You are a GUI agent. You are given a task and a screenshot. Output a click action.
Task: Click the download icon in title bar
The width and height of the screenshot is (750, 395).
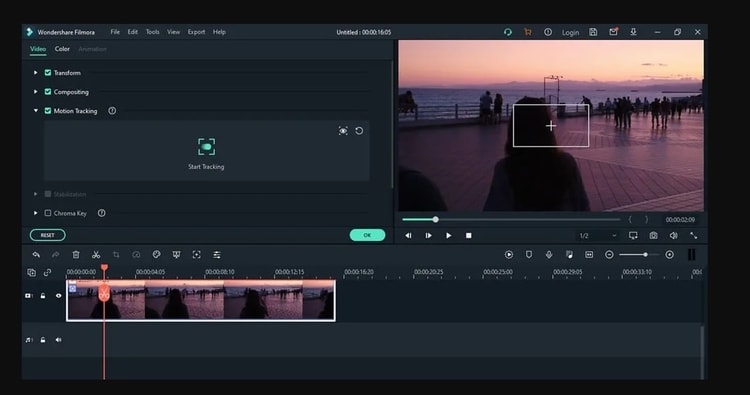coord(633,32)
